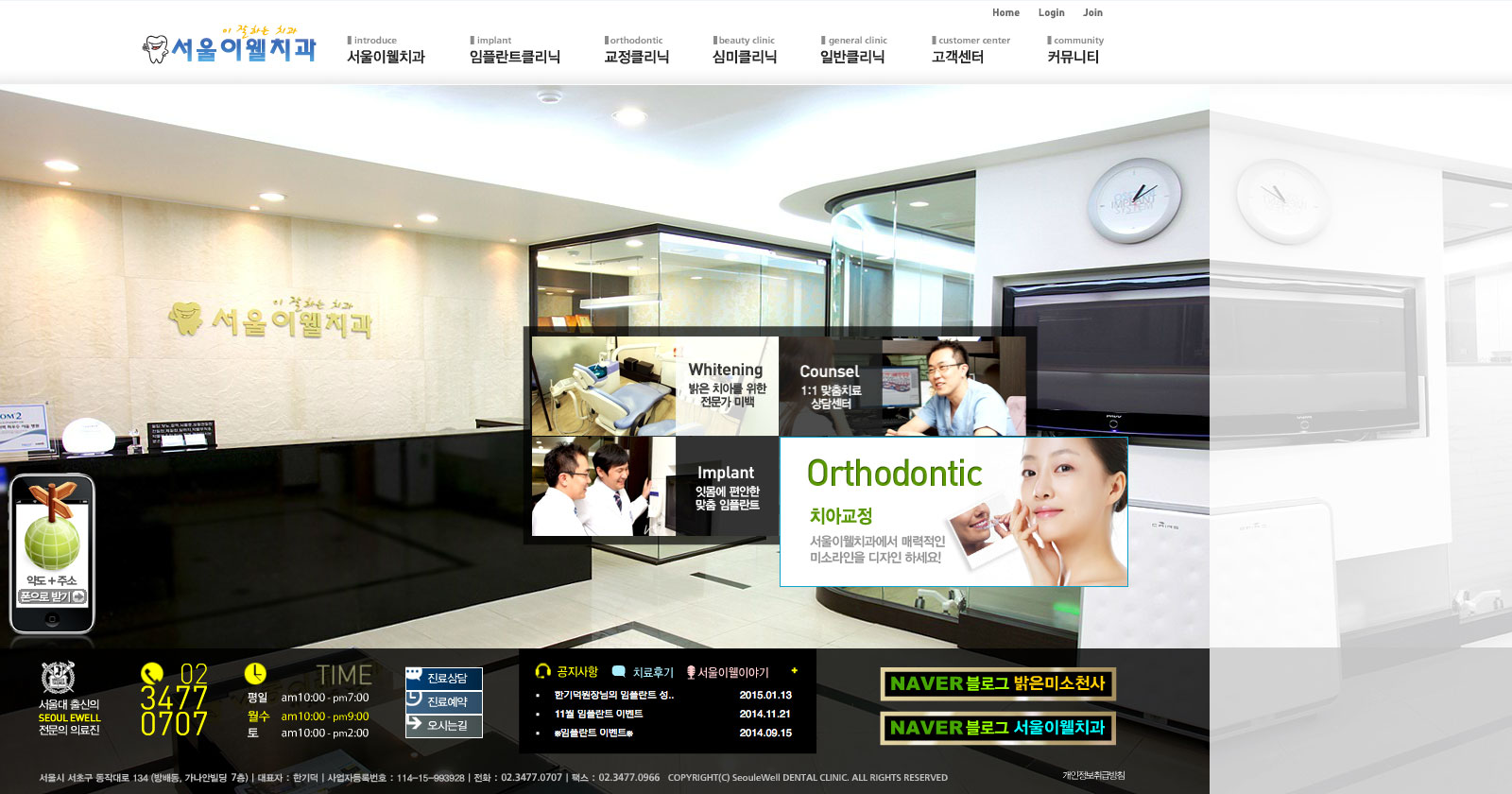1512x794 pixels.
Task: Select the 서울이웰이야기 microphone tab
Action: click(728, 672)
